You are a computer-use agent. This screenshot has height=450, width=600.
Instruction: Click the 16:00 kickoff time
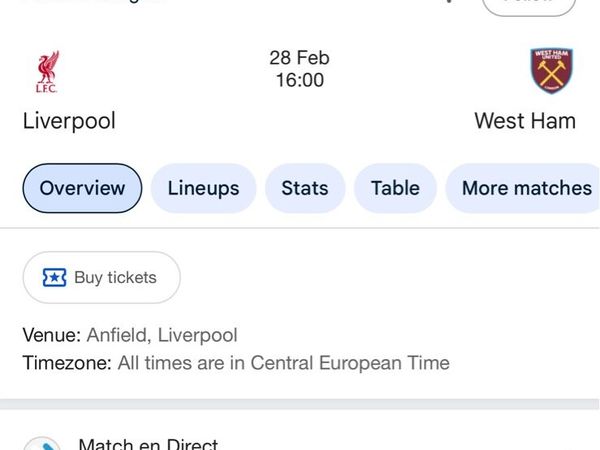coord(299,81)
